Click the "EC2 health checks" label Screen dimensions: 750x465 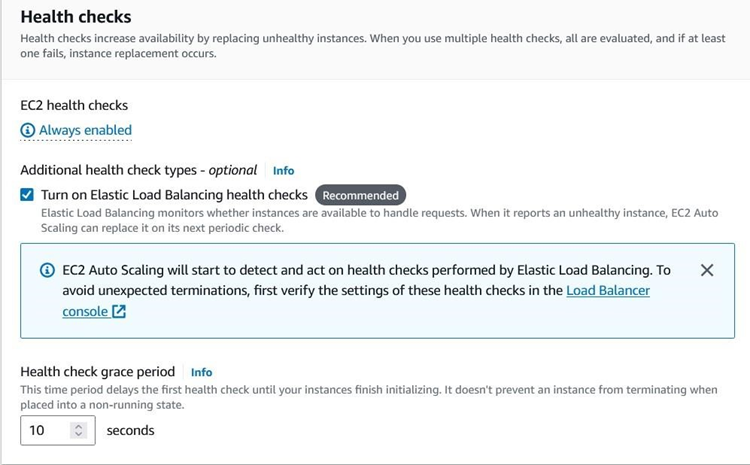74,104
